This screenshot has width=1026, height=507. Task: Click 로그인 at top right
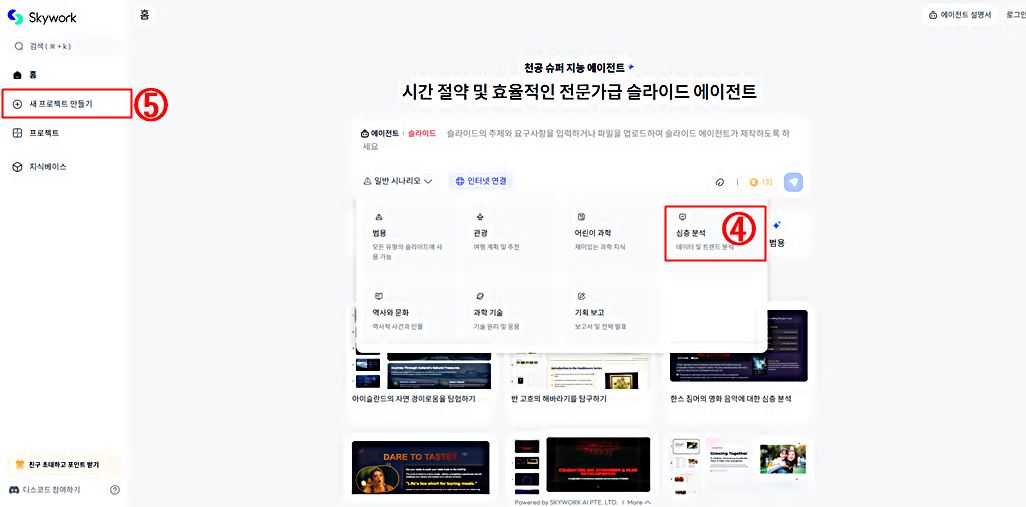pos(1016,14)
